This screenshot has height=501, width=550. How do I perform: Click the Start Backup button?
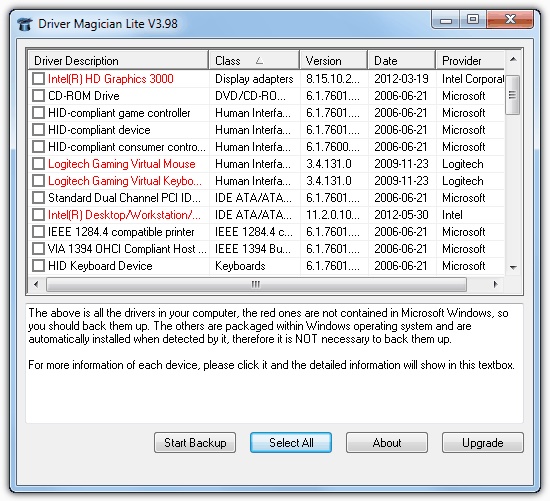click(195, 443)
